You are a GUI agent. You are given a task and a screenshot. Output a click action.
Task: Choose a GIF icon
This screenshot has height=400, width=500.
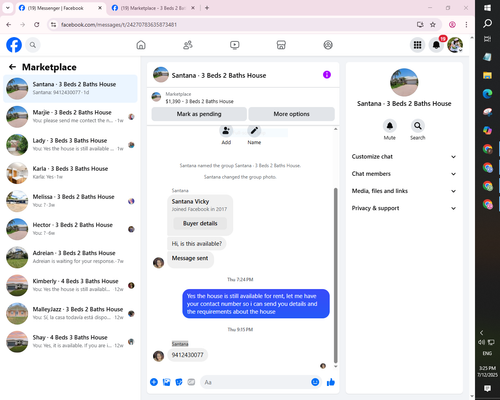[x=191, y=382]
